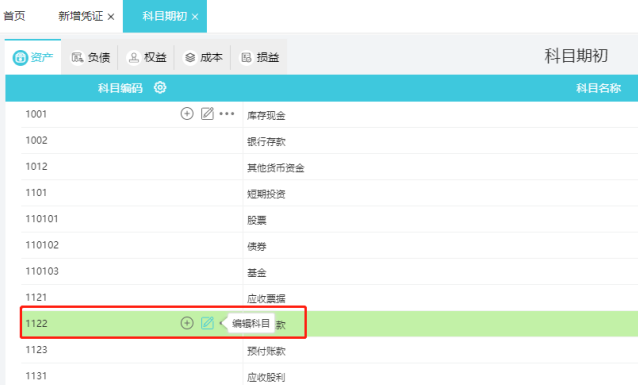638x385 pixels.
Task: Click the 短期投资 subject name
Action: click(x=266, y=194)
